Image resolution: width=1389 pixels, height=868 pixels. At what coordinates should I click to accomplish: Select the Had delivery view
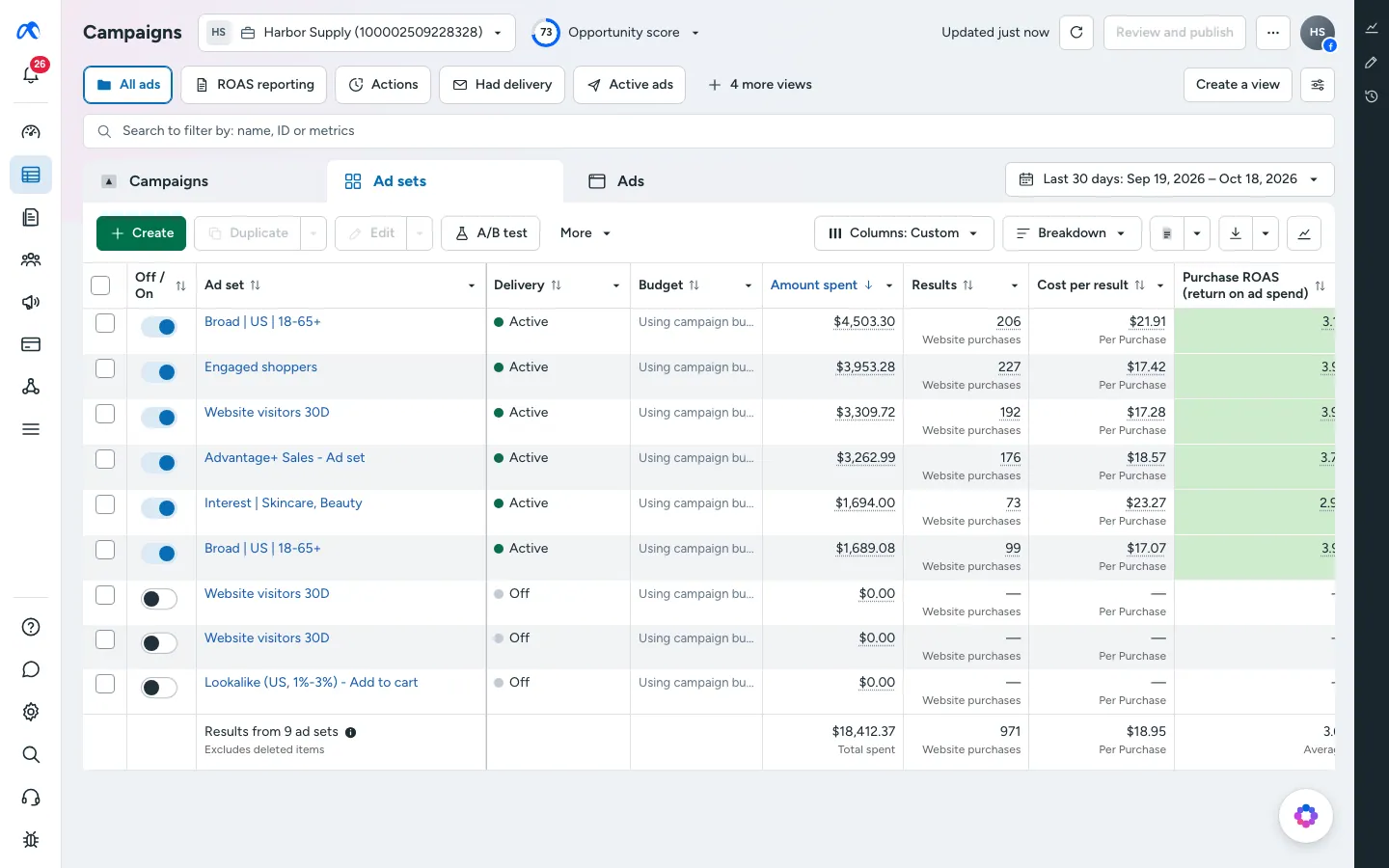[x=503, y=85]
